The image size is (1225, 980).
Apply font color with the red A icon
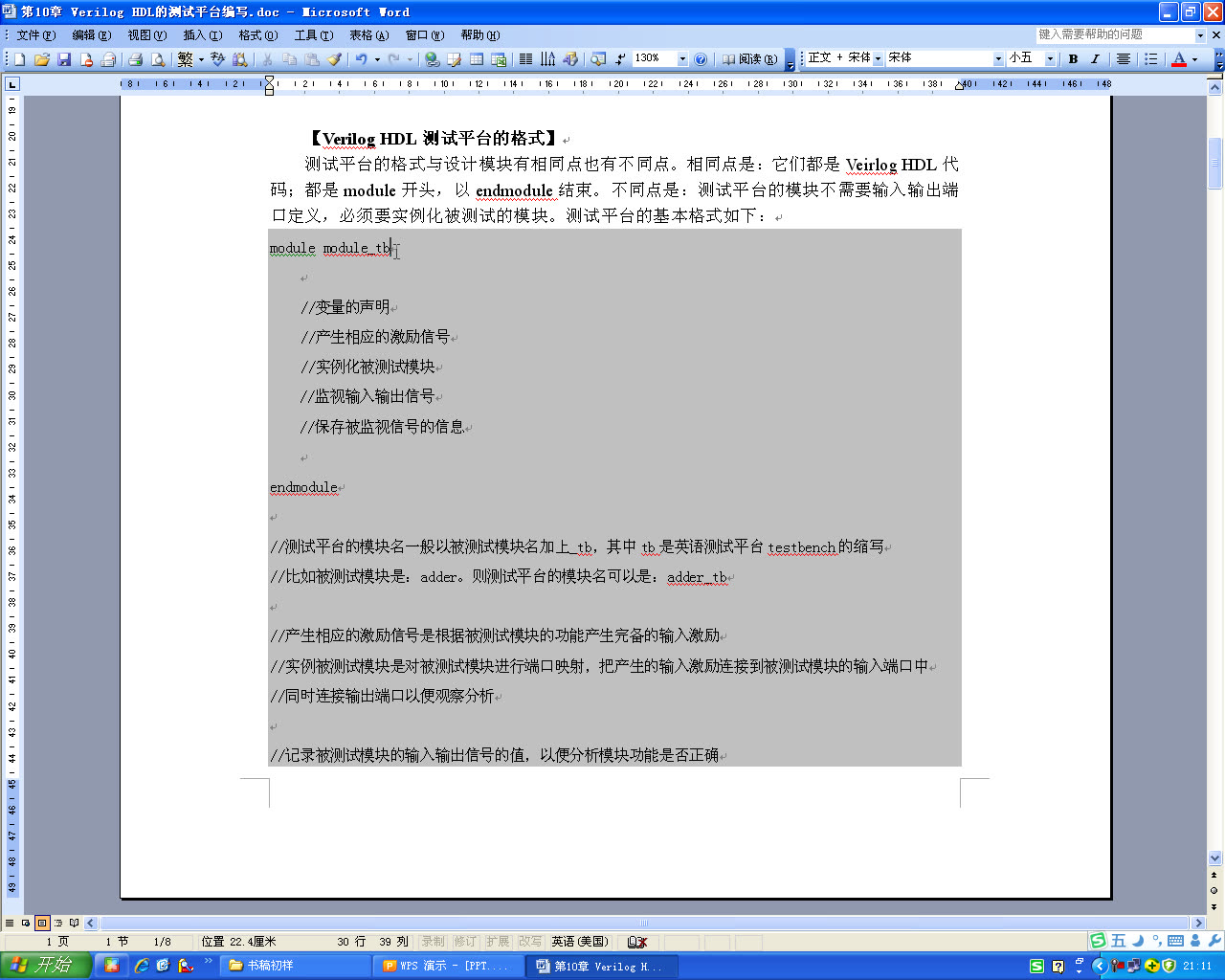pyautogui.click(x=1179, y=59)
